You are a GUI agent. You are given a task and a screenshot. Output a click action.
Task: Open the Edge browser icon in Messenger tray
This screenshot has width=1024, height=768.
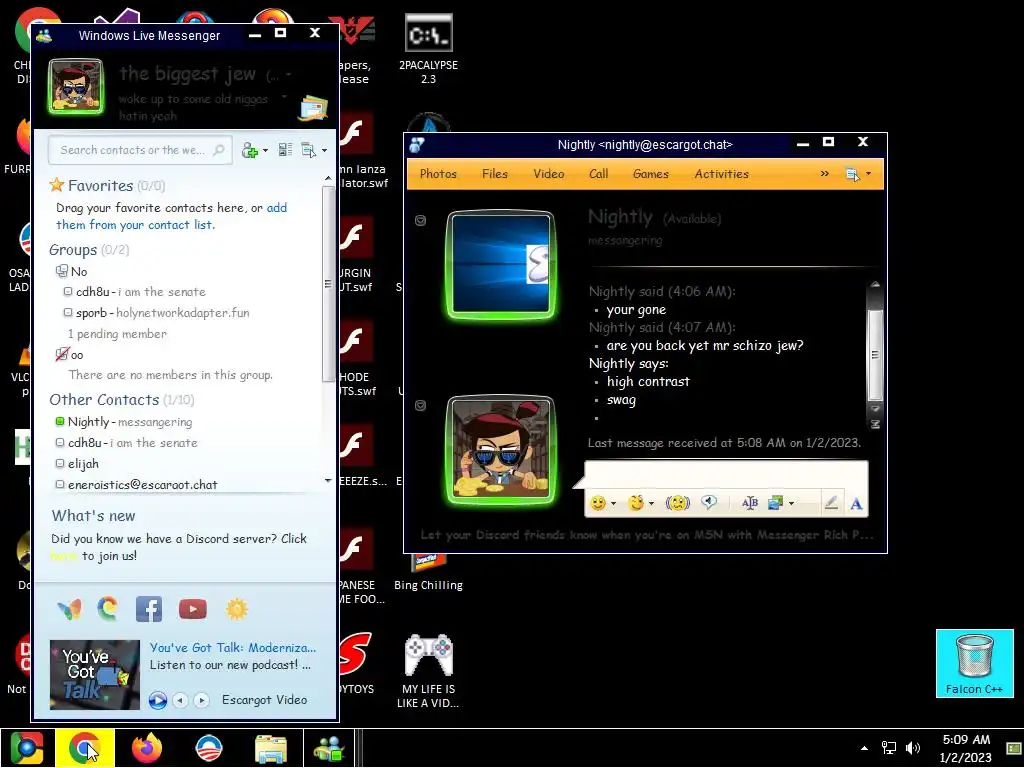pyautogui.click(x=108, y=609)
